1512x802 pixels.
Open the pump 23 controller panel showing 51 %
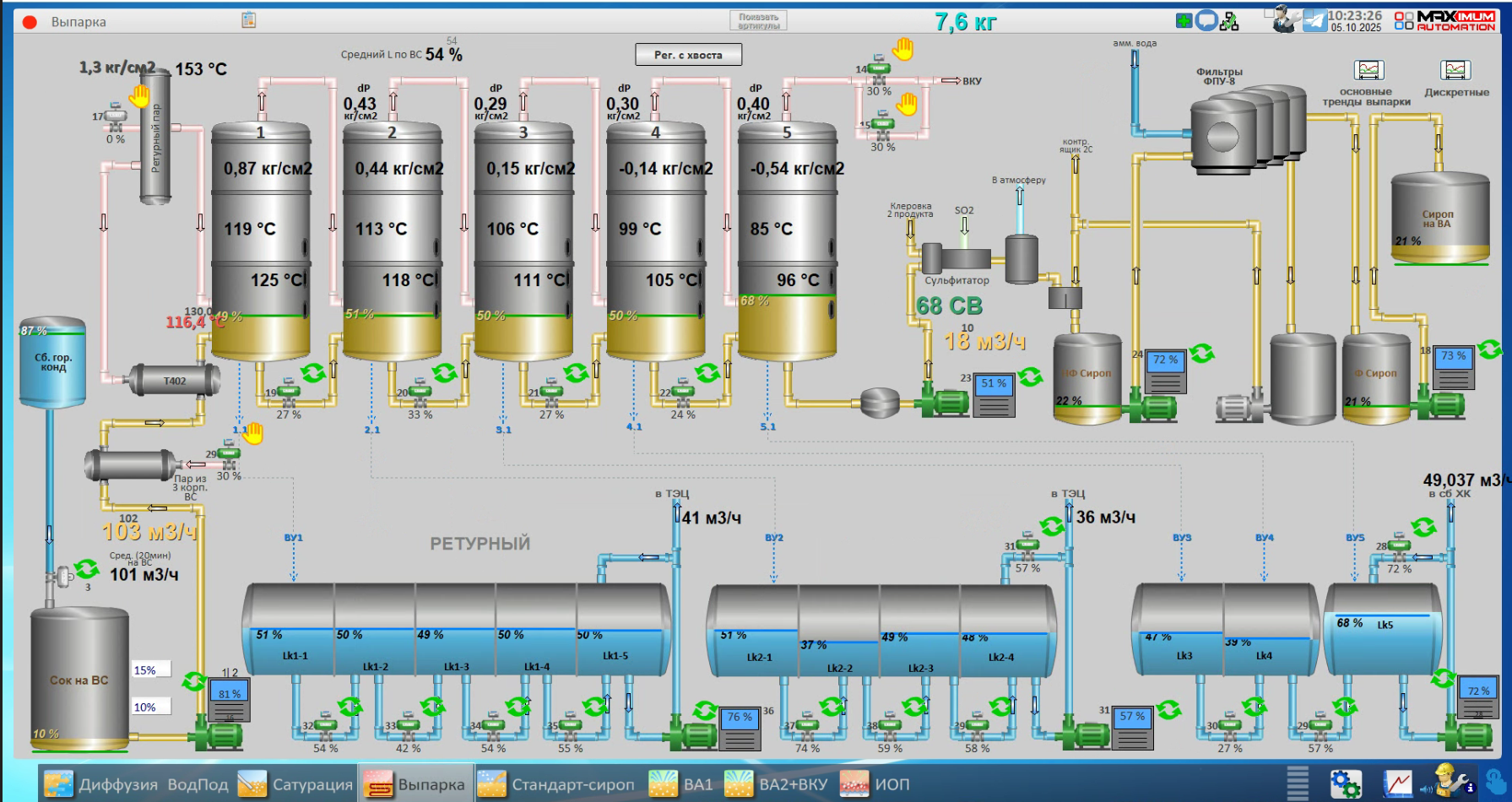[994, 394]
